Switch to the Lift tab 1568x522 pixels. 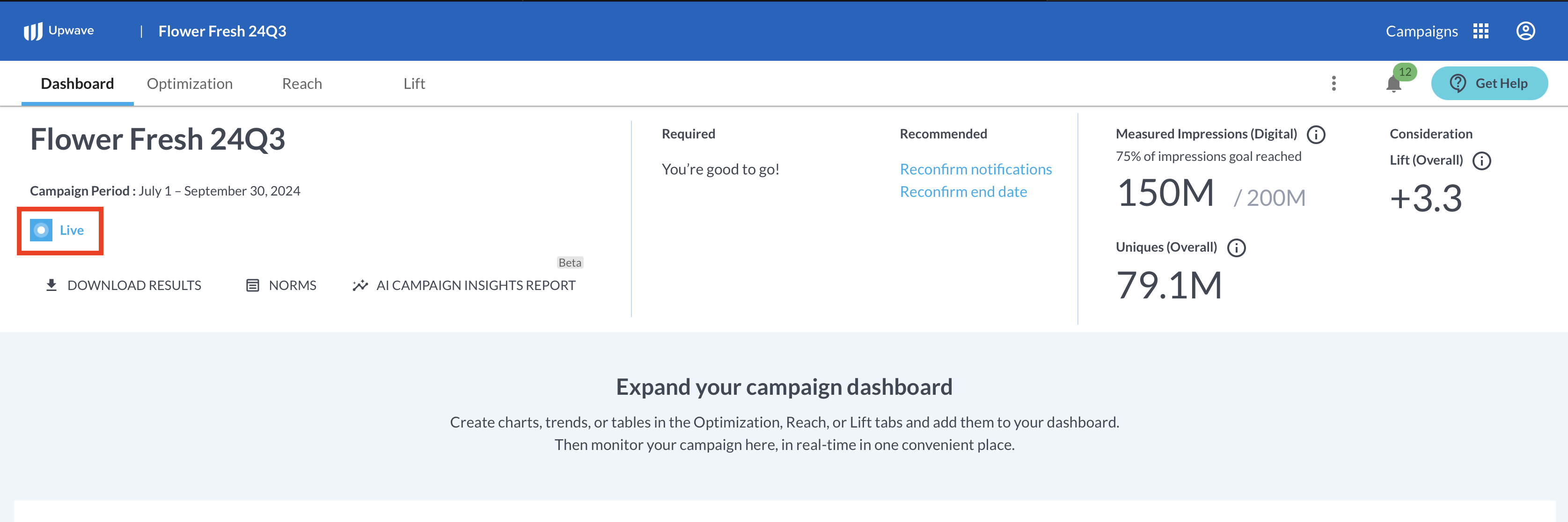414,83
